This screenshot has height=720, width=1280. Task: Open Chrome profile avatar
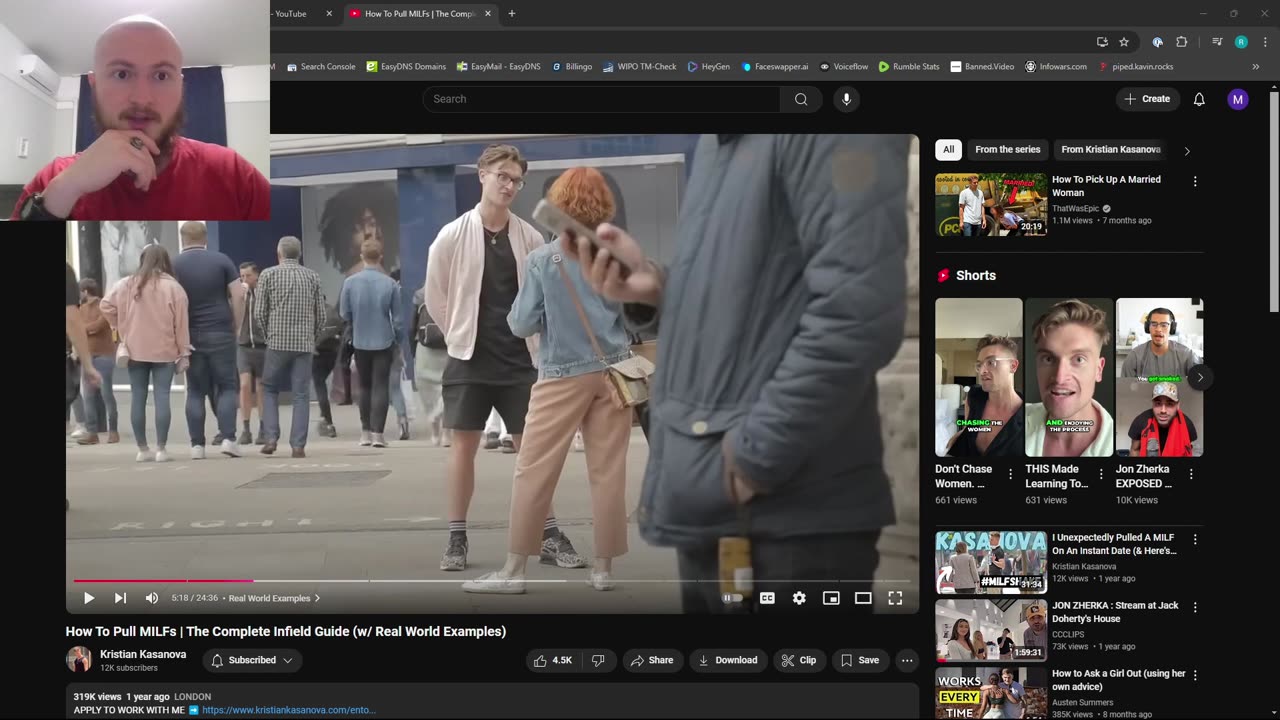[1241, 42]
